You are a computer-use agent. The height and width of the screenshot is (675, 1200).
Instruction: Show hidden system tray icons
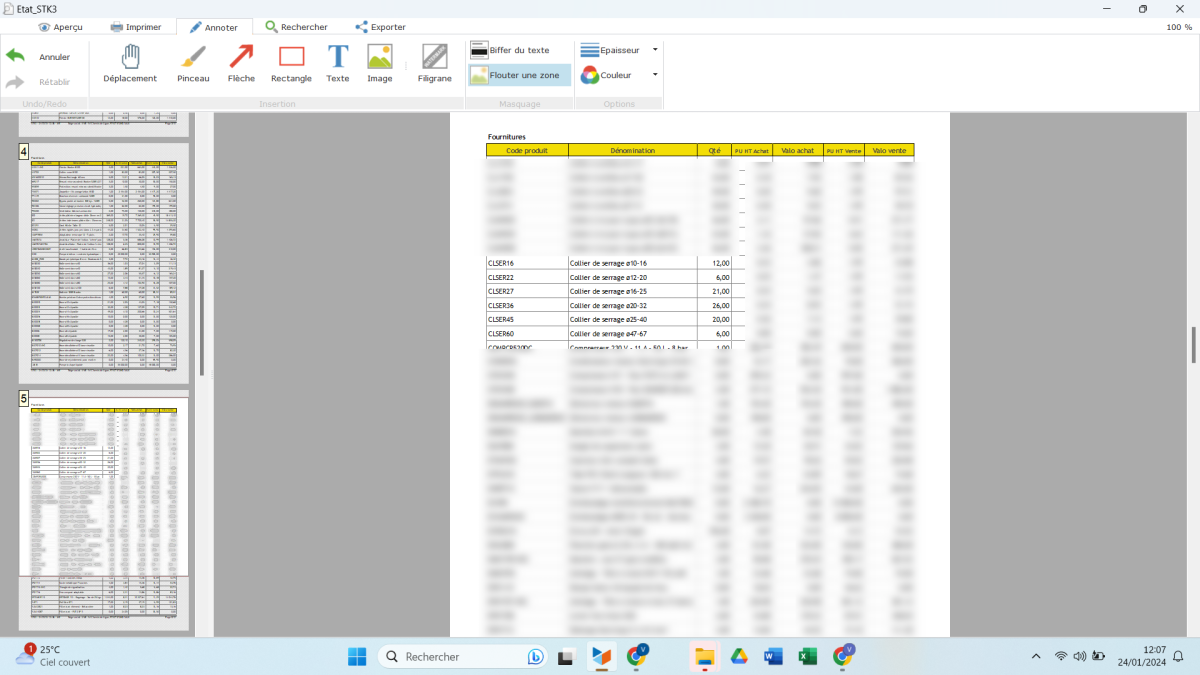1035,656
